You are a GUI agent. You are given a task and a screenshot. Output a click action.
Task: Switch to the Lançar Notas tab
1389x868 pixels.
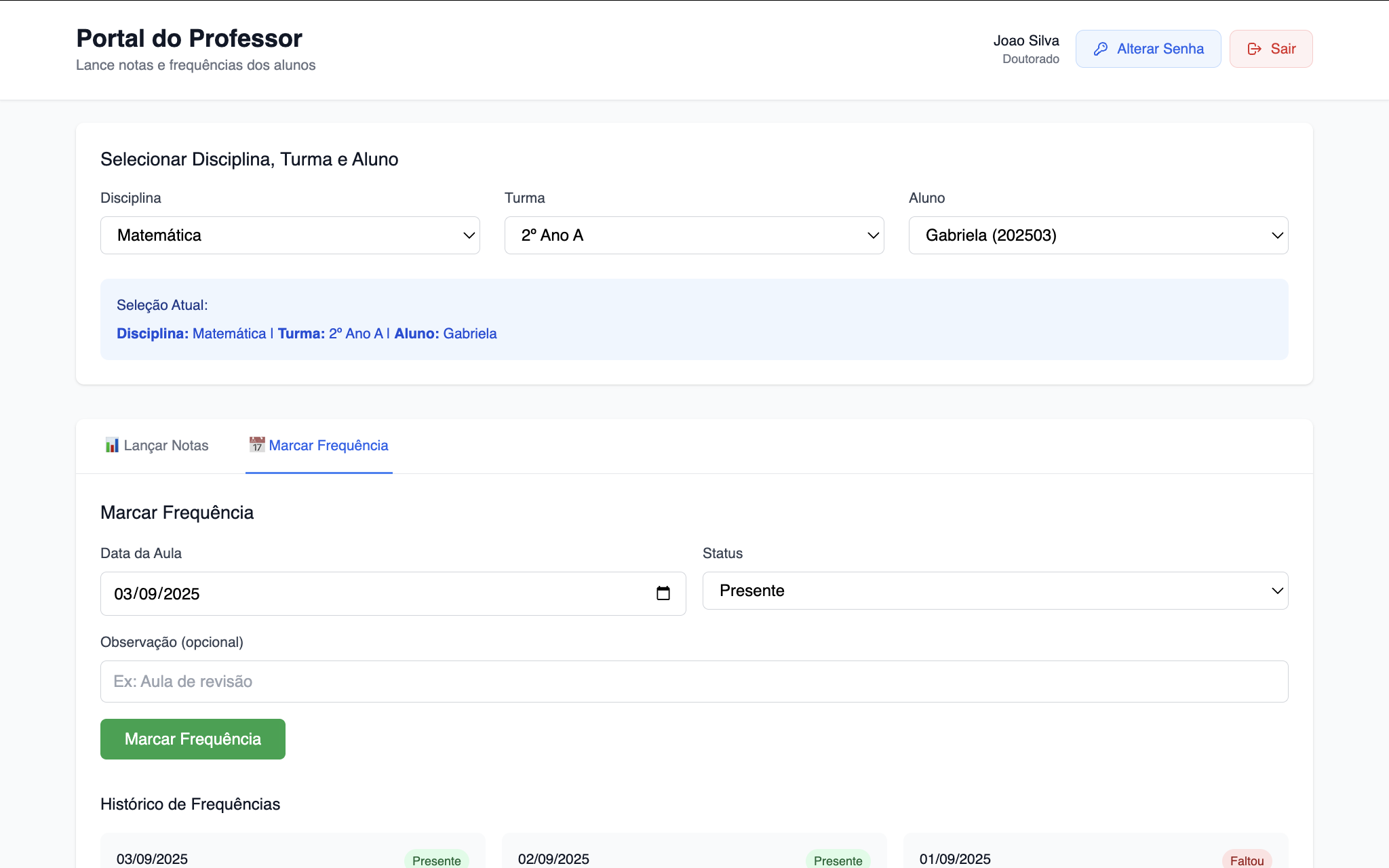pyautogui.click(x=157, y=446)
